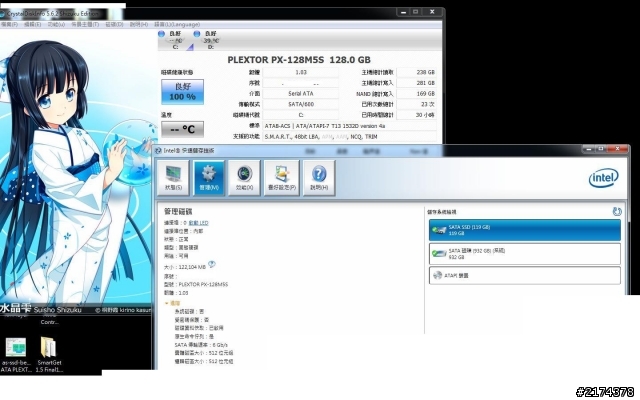This screenshot has height=400, width=640.
Task: Click the -- °C temperature button
Action: [182, 129]
